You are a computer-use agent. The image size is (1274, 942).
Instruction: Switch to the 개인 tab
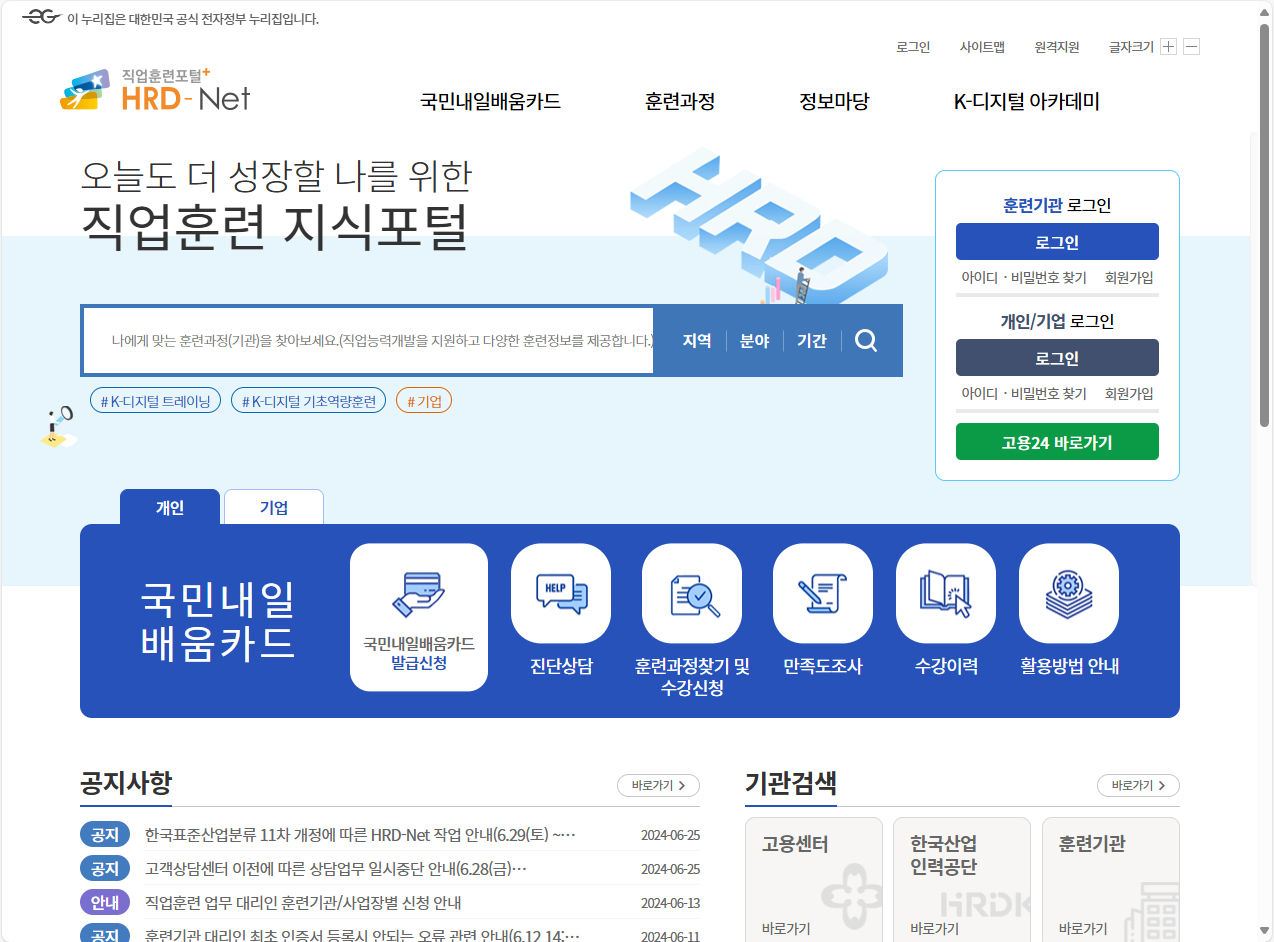tap(170, 507)
